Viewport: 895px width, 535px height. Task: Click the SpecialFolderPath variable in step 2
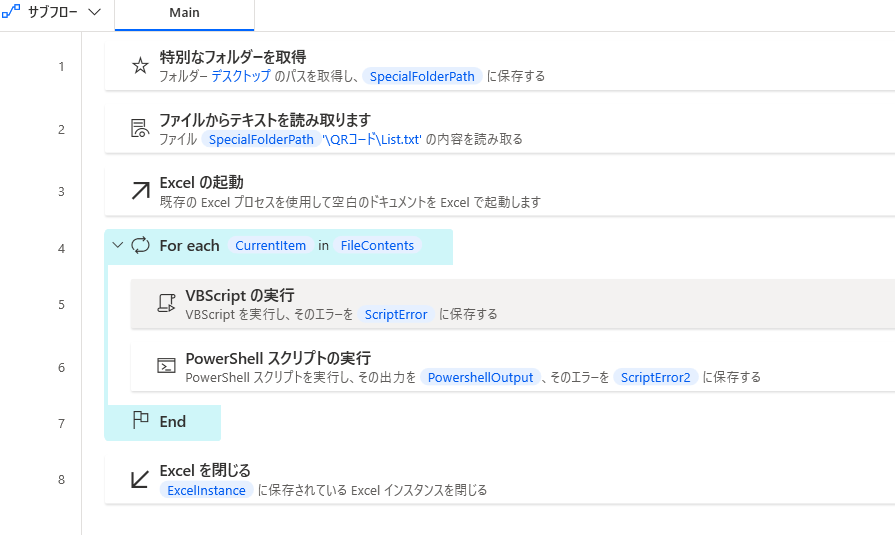261,139
